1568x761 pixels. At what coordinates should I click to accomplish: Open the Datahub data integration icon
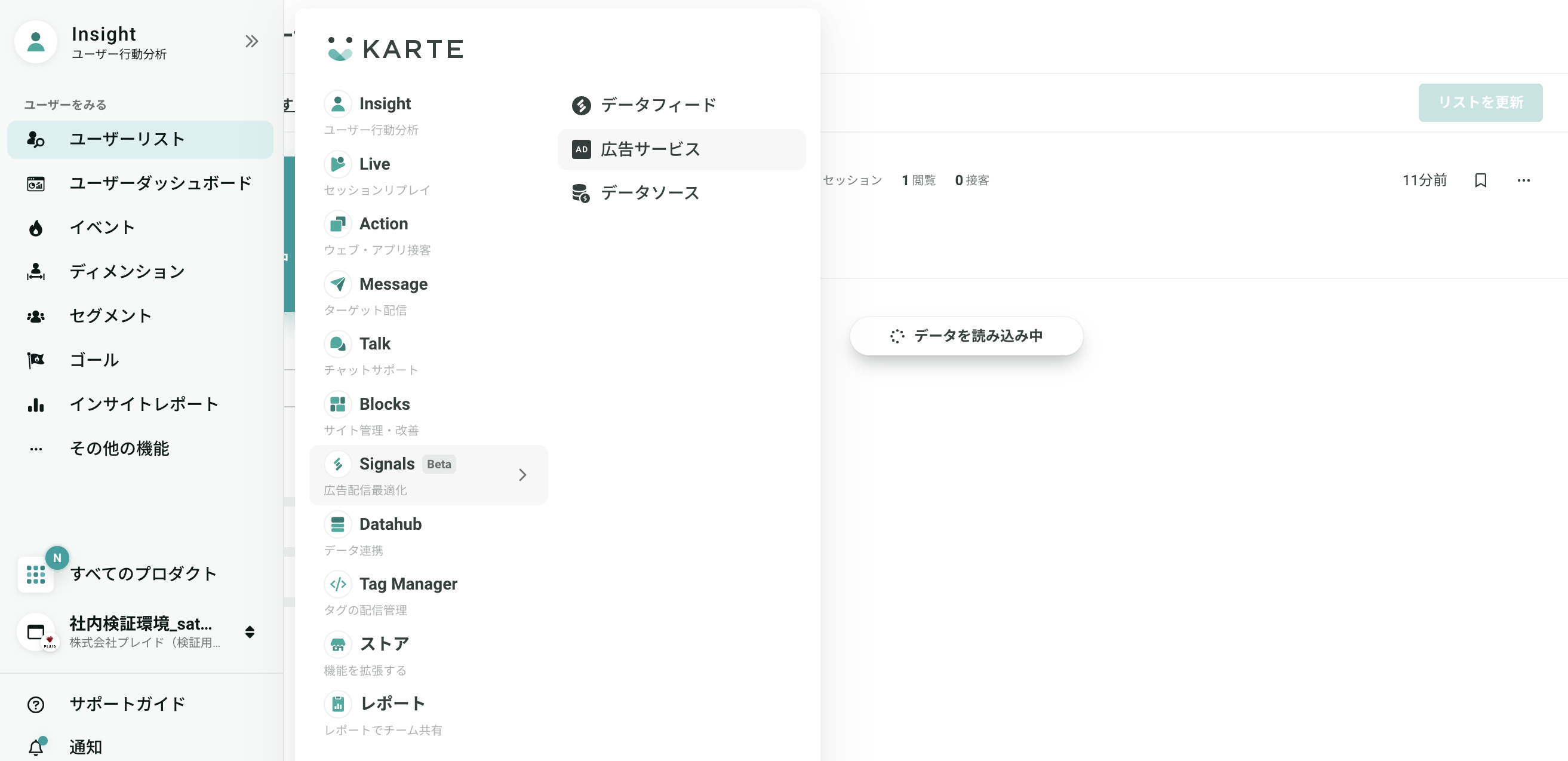[337, 523]
